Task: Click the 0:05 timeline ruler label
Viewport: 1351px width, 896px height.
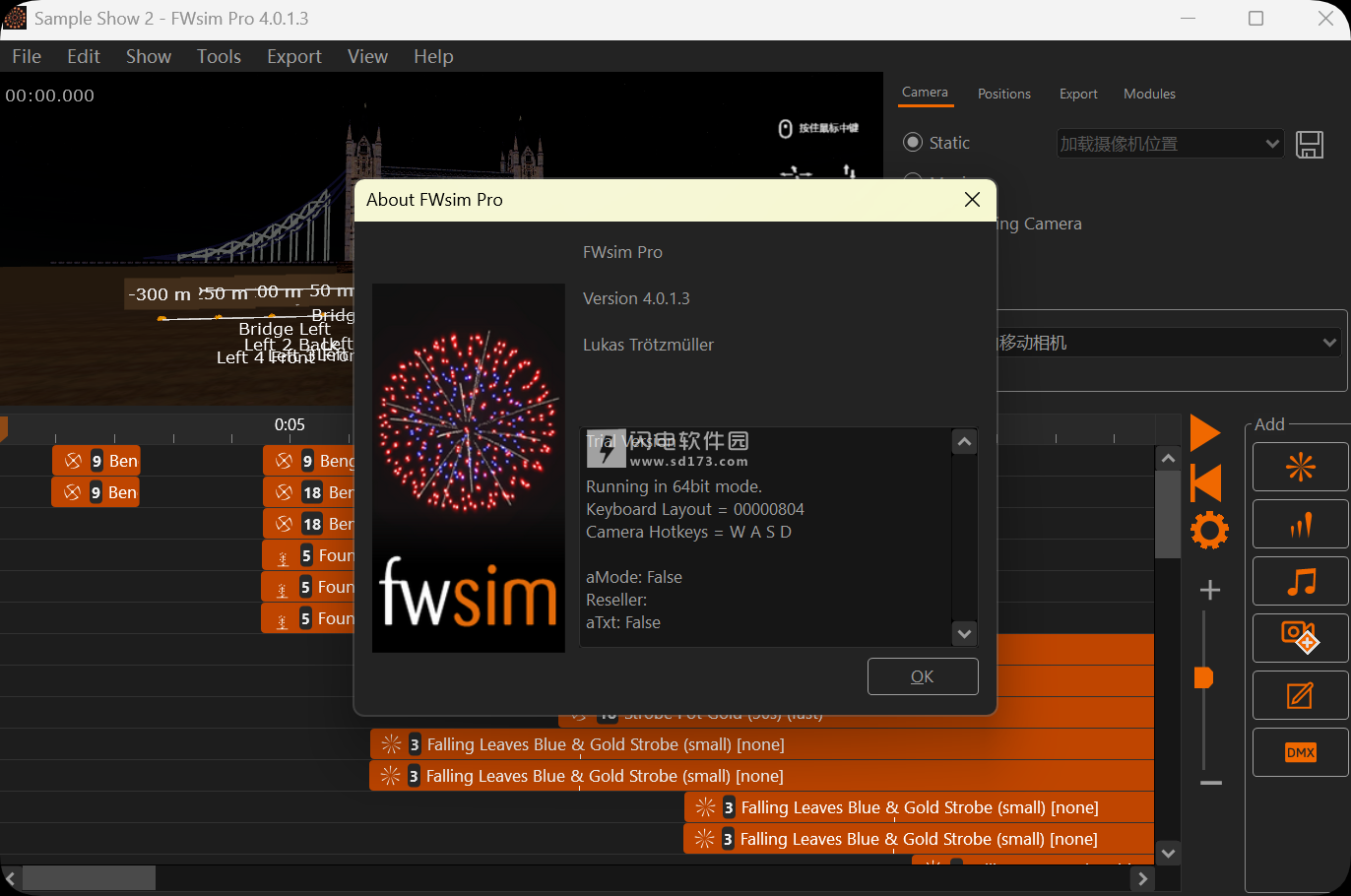Action: click(289, 424)
